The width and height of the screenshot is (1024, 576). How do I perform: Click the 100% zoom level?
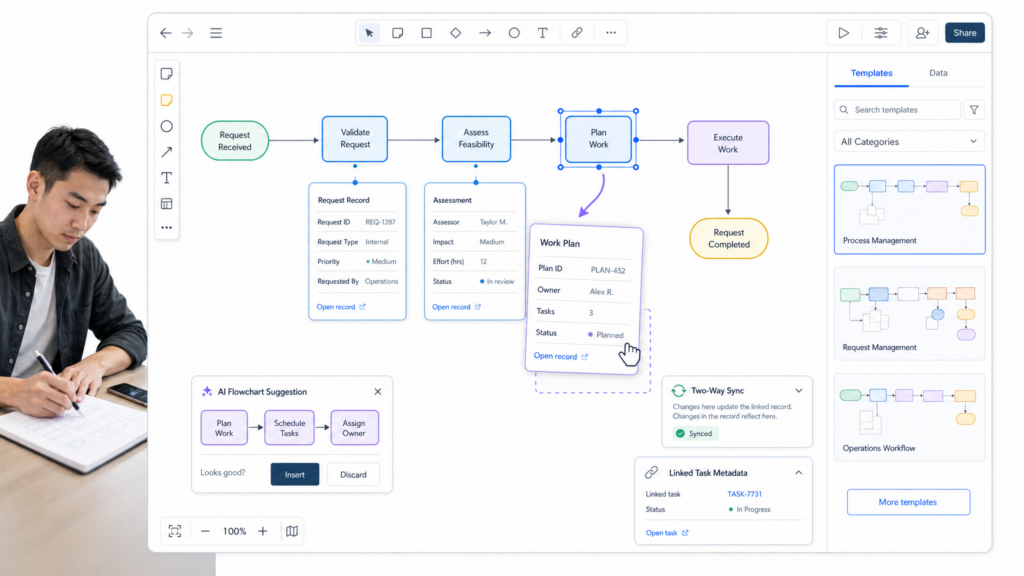point(234,531)
